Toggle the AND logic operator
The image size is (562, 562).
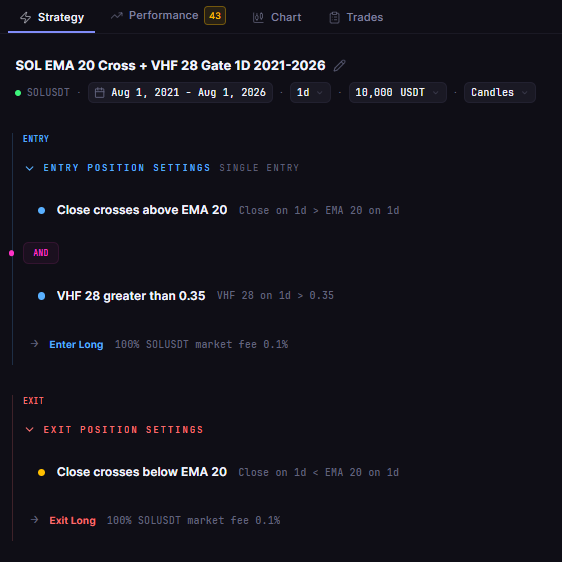(x=41, y=253)
